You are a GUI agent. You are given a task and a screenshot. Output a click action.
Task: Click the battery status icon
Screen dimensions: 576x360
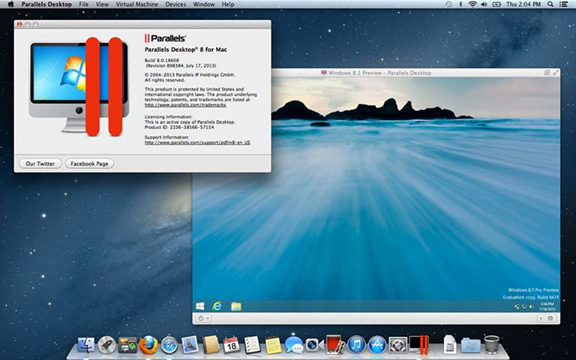tap(497, 4)
